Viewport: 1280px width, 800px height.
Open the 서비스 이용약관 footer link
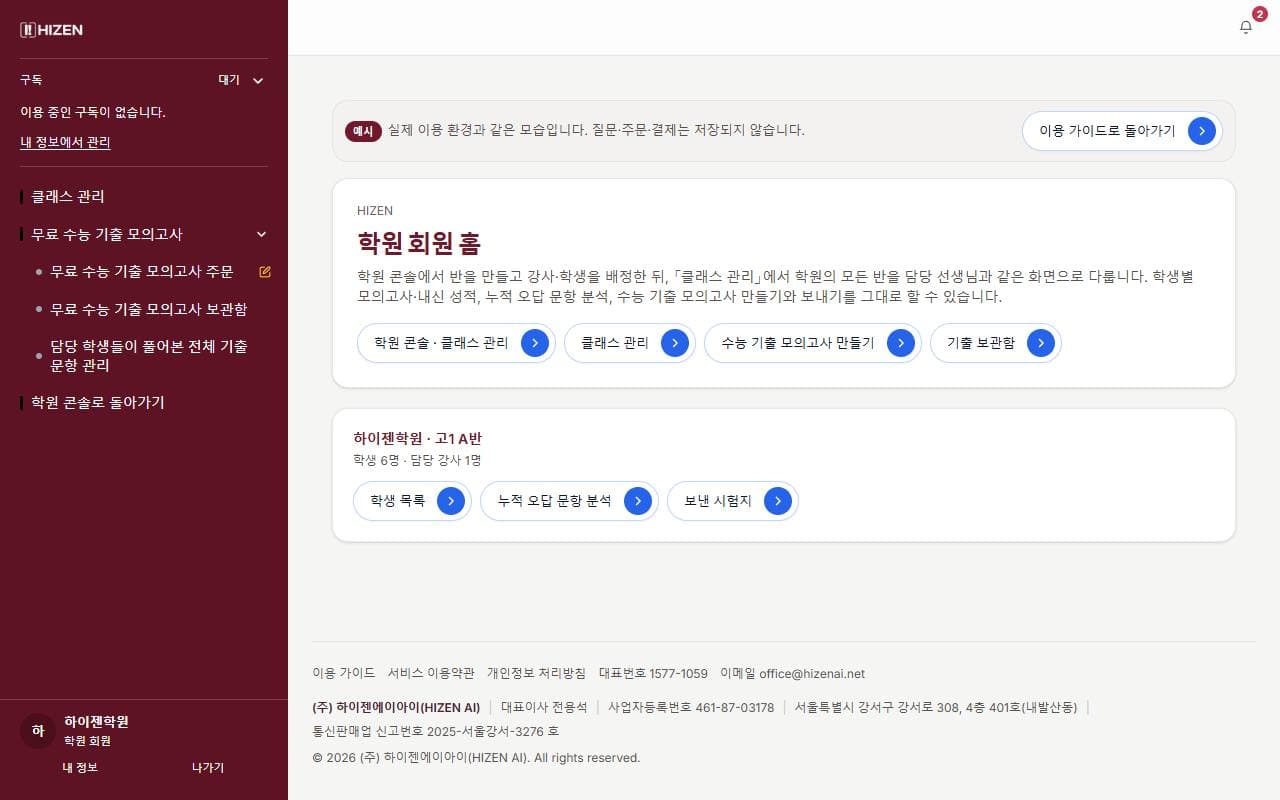(431, 673)
